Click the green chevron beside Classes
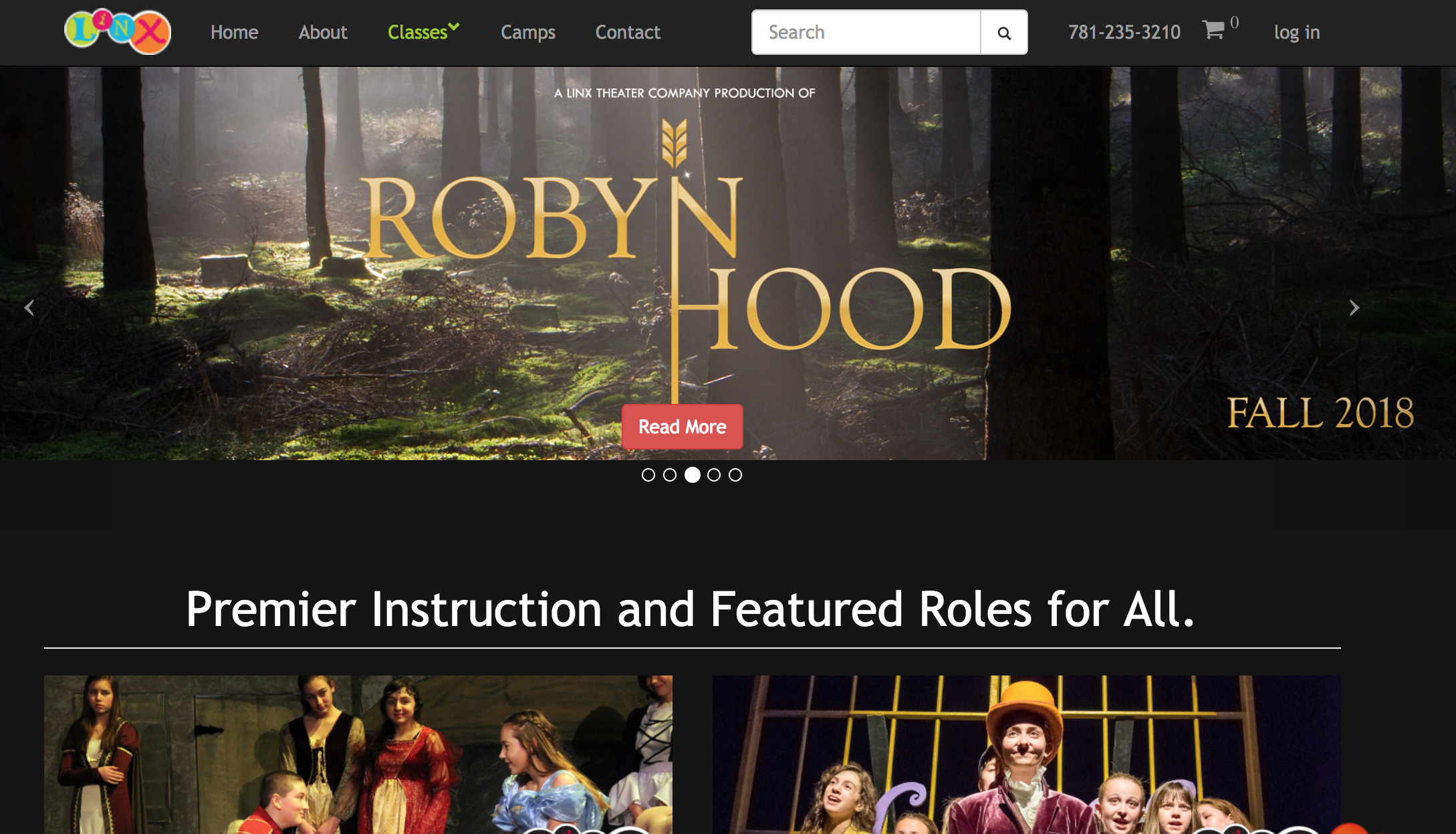 coord(454,27)
